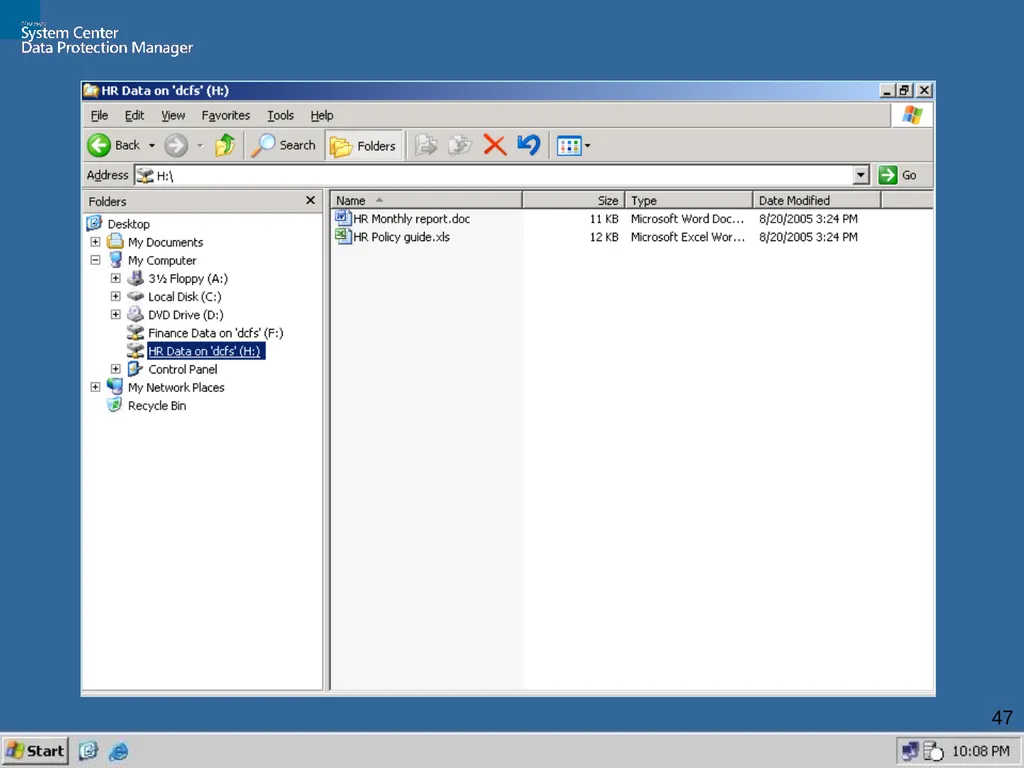Sort by the Date Modified column header
The image size is (1024, 768).
click(x=817, y=200)
